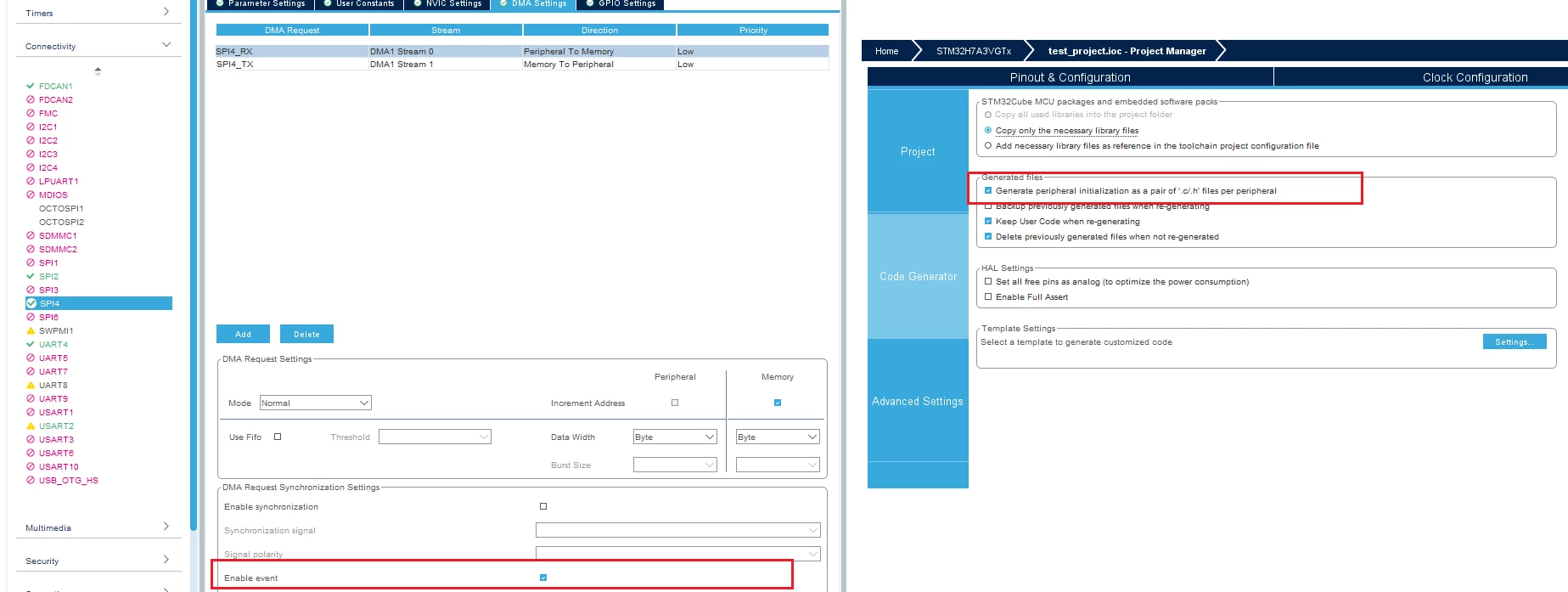Click the disabled icon next to USART10
Screen dimensions: 1568x592
click(x=31, y=466)
